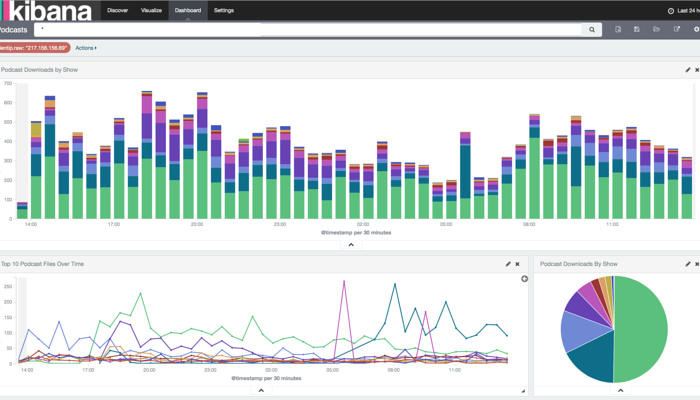Load saved dashboard folder icon
The width and height of the screenshot is (700, 400).
656,29
